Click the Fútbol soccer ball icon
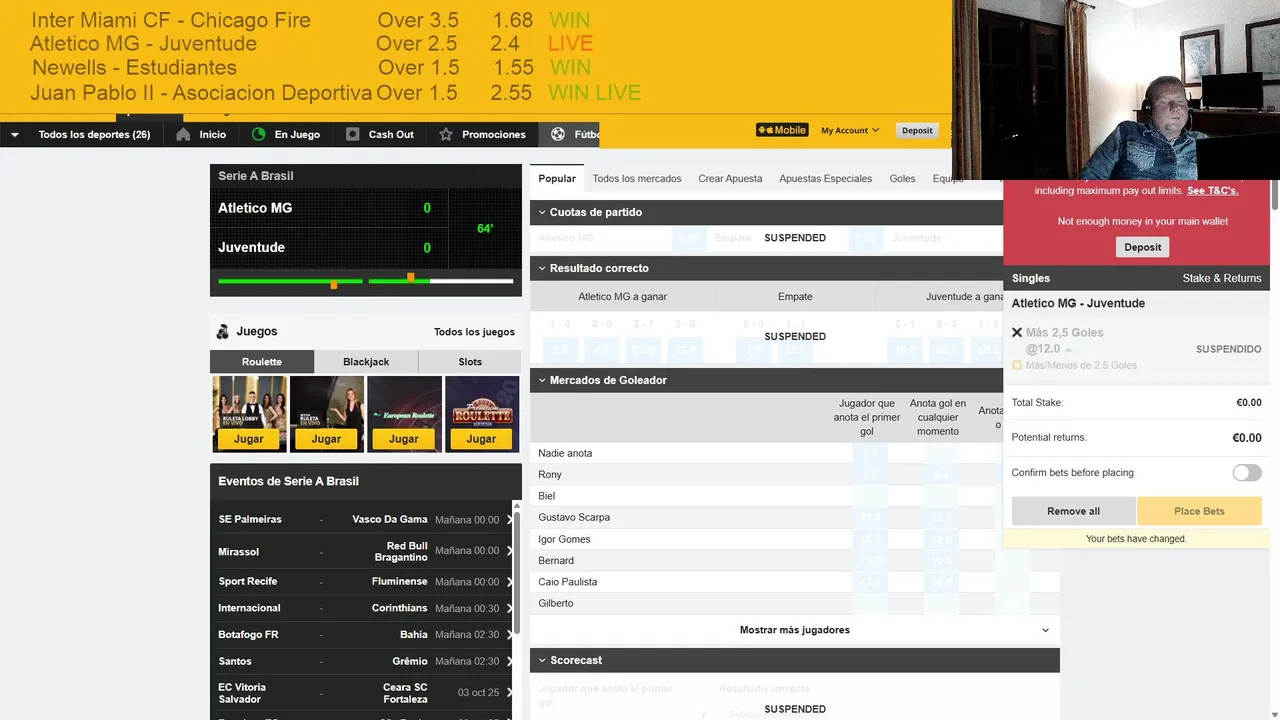This screenshot has width=1280, height=720. click(x=558, y=134)
